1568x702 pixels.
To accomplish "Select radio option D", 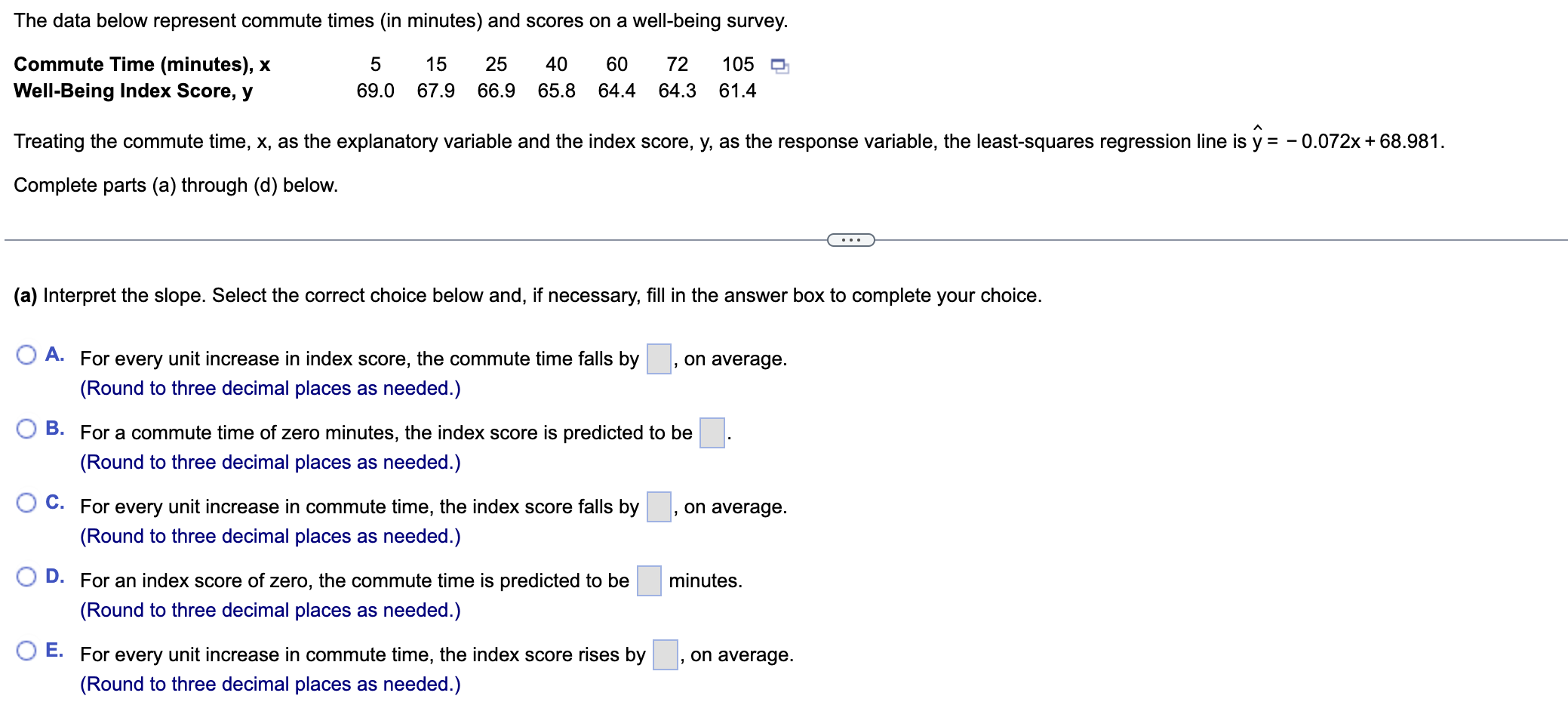I will coord(26,577).
